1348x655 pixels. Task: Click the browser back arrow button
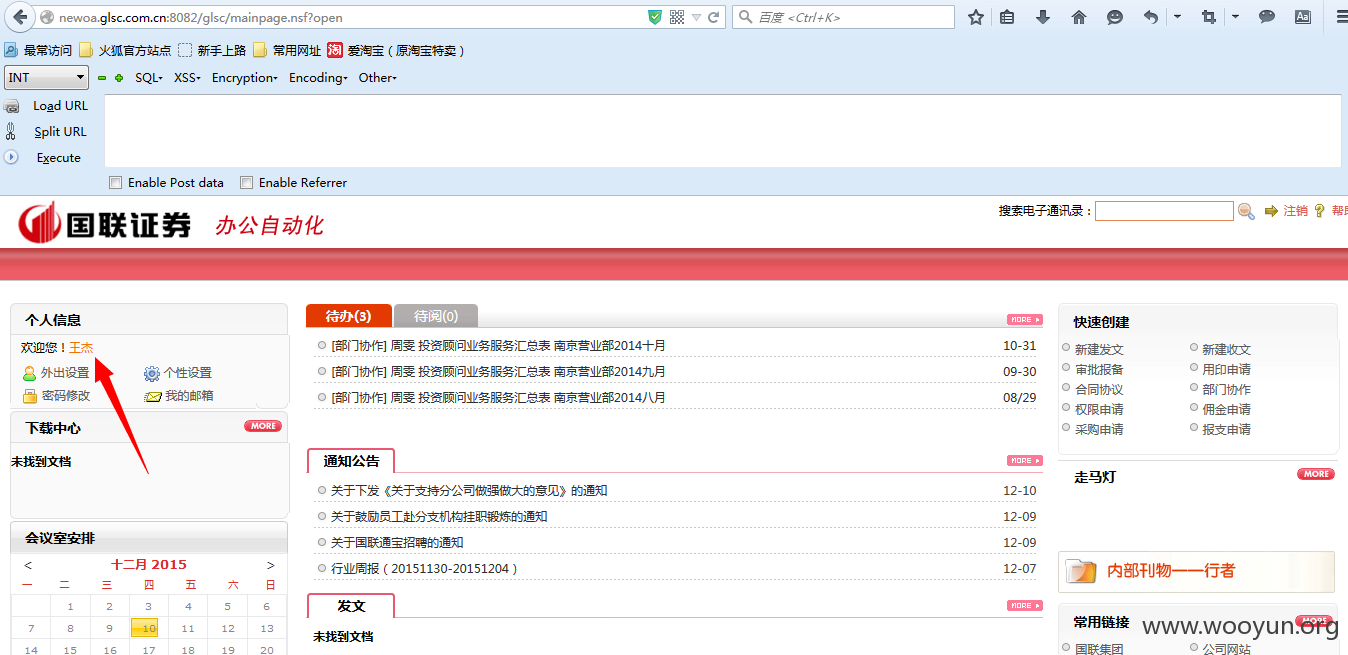point(18,17)
